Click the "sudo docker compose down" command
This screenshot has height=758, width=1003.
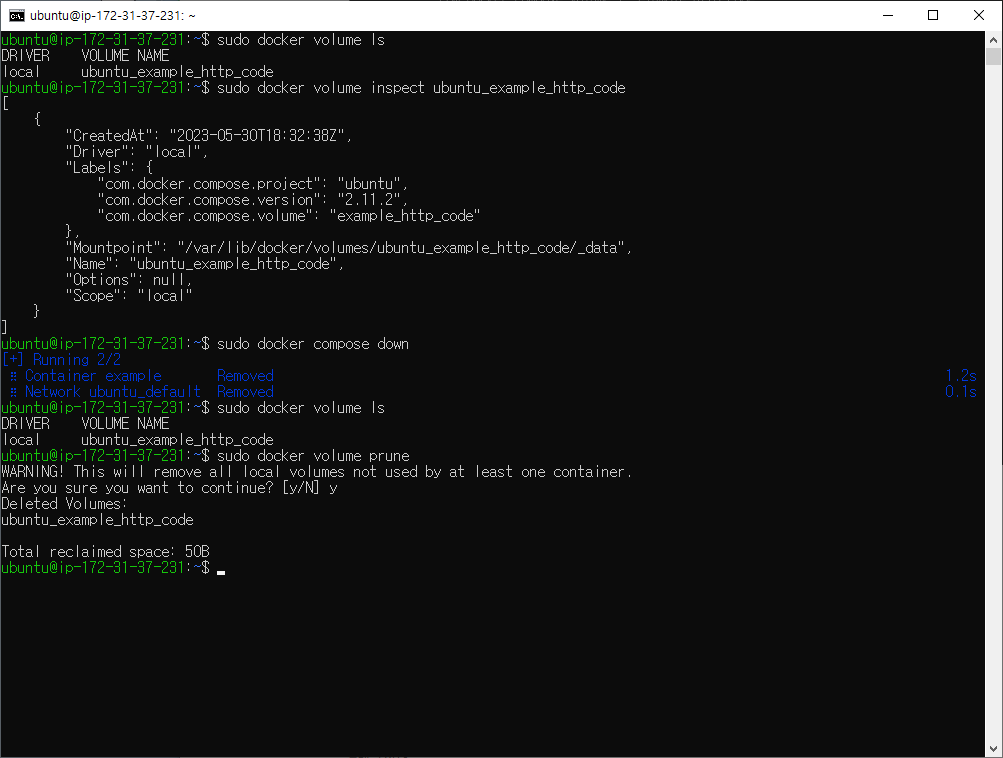tap(313, 343)
